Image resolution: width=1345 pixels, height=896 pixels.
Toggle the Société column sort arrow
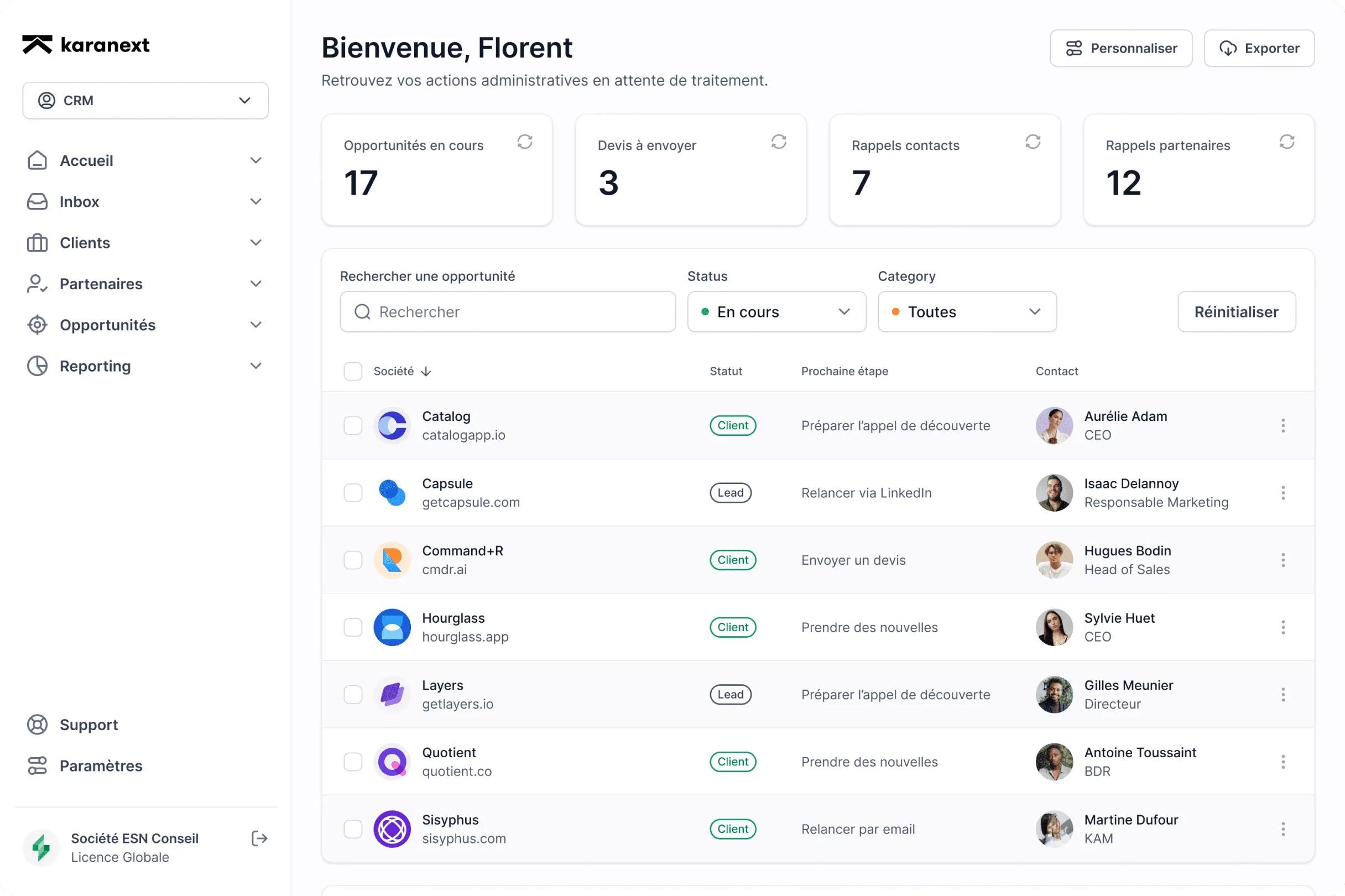[x=426, y=371]
